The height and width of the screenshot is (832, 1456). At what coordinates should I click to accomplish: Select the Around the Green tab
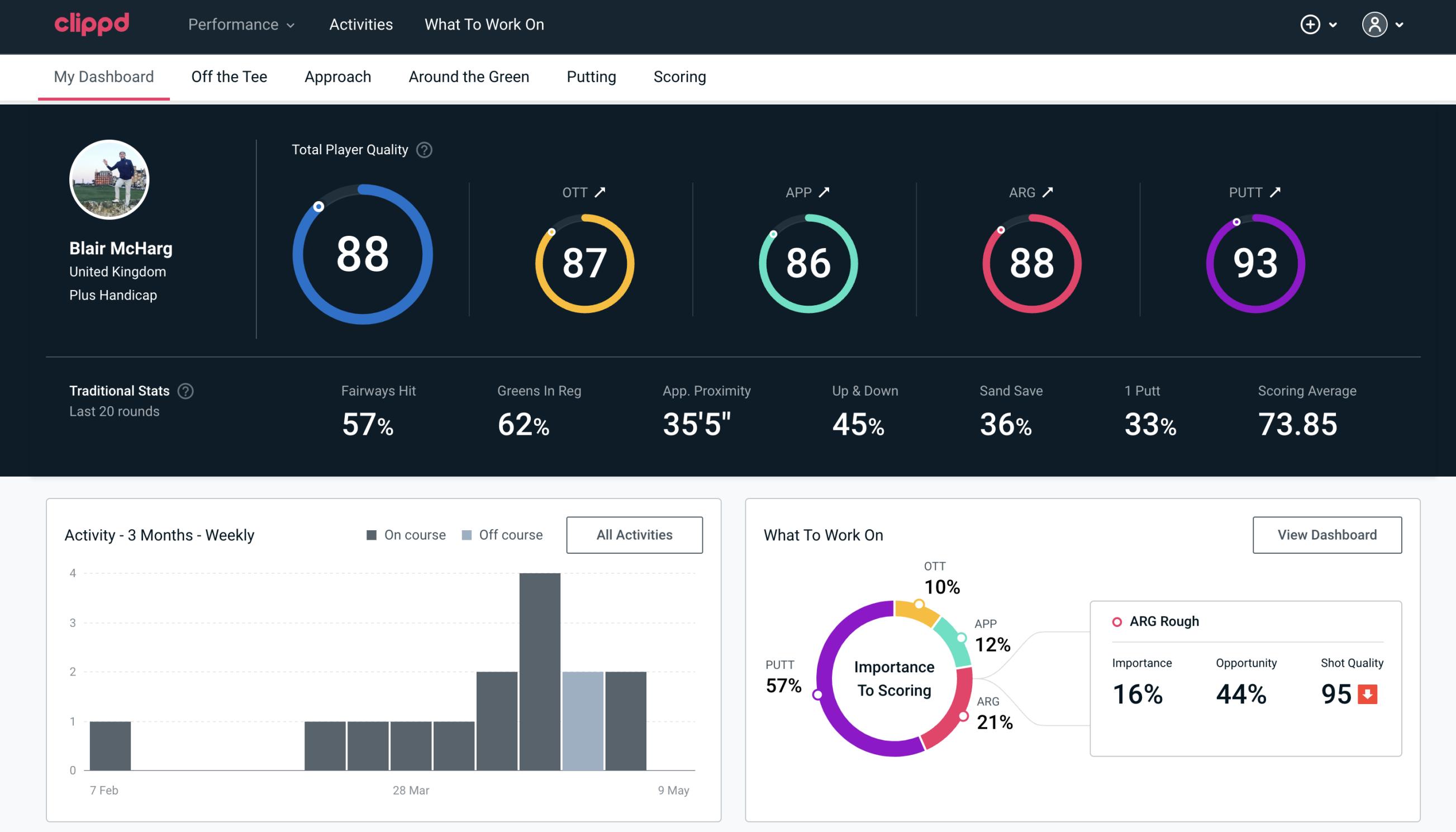tap(468, 76)
